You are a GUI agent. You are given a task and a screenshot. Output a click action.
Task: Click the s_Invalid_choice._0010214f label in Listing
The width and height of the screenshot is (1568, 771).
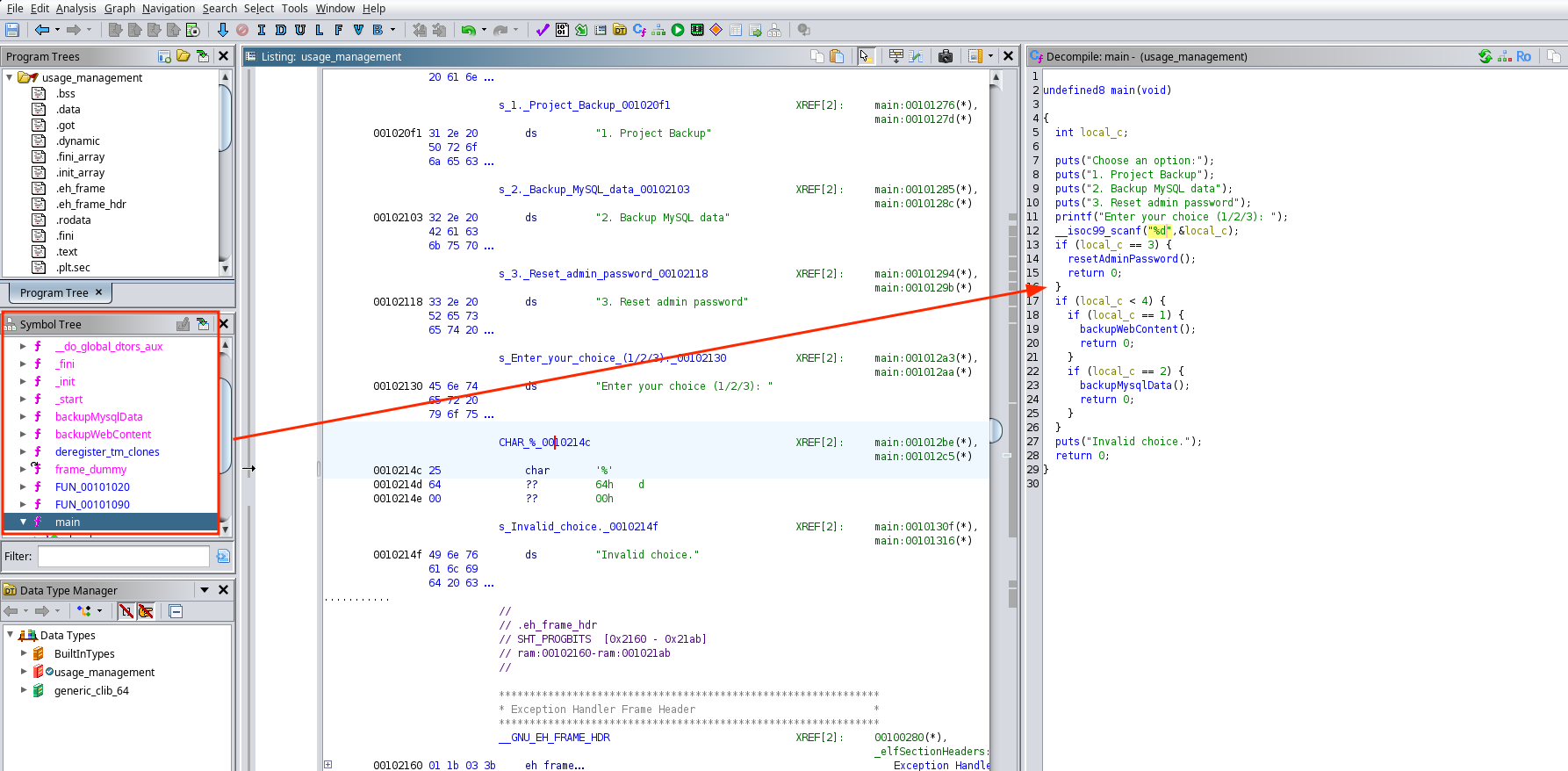tap(578, 527)
